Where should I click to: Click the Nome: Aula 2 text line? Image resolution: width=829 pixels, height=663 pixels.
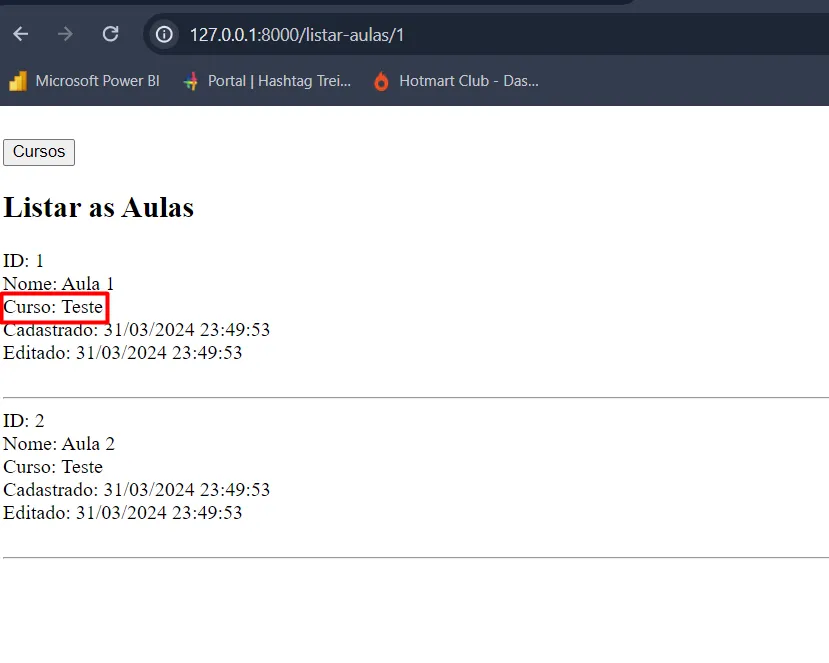(x=58, y=443)
